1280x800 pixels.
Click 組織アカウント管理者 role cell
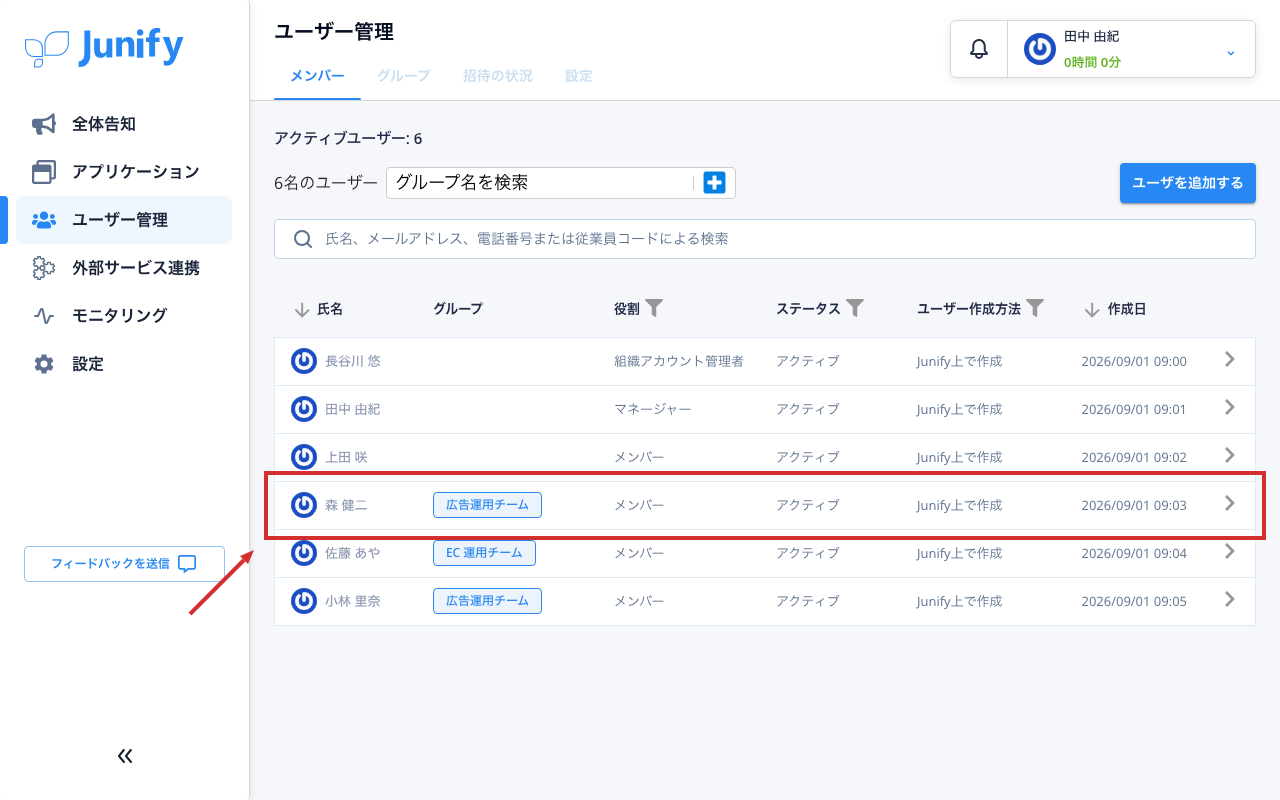click(x=679, y=361)
